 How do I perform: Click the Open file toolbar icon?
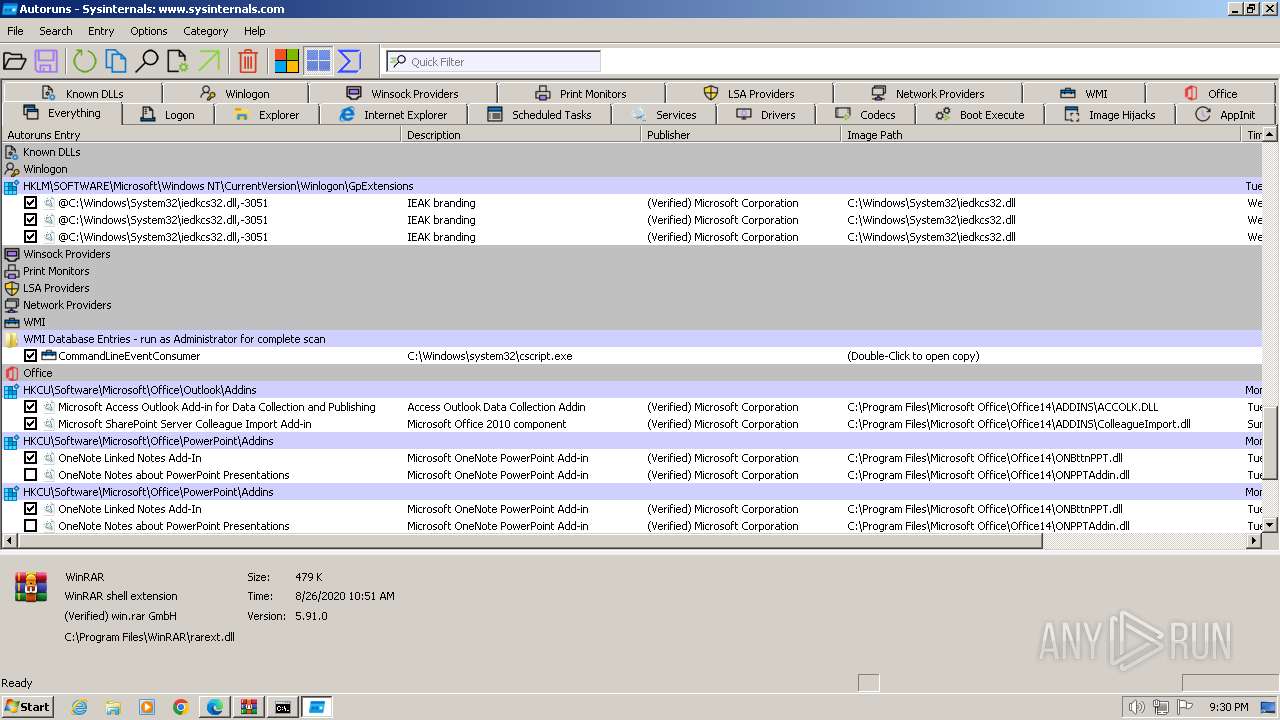point(14,62)
